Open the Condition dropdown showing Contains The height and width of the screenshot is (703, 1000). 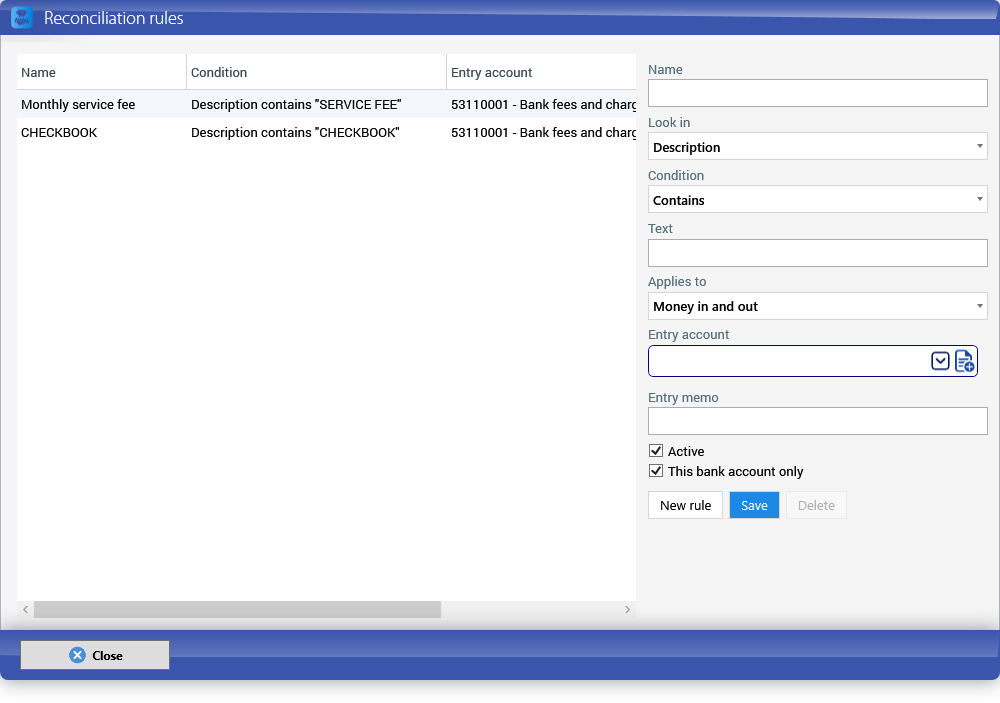pyautogui.click(x=818, y=200)
